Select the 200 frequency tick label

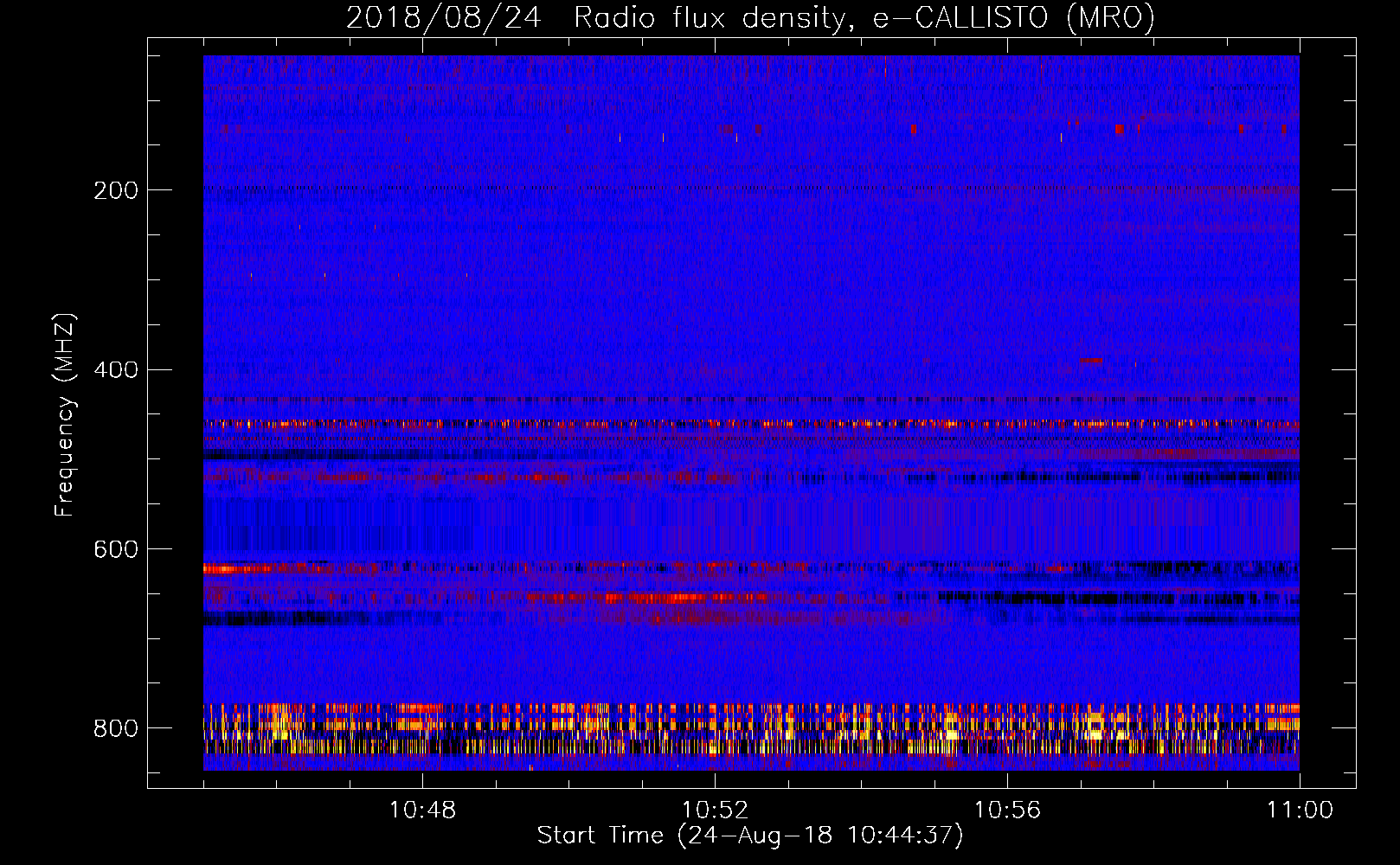click(x=115, y=190)
